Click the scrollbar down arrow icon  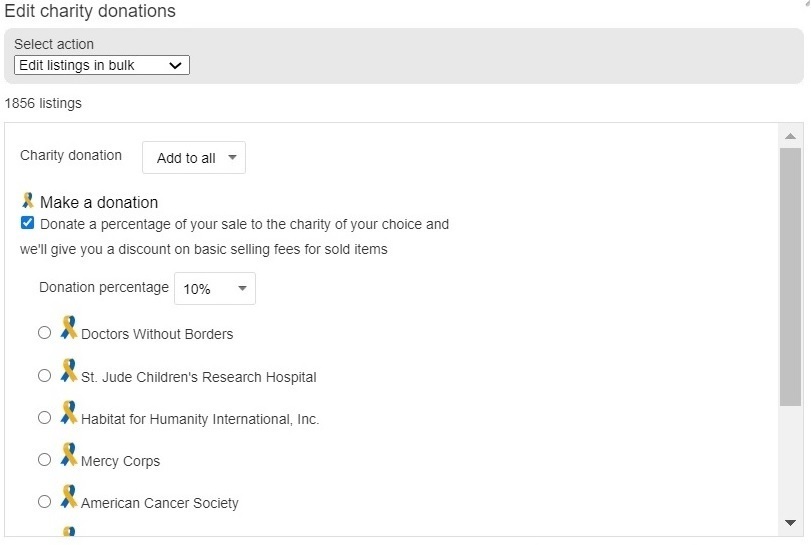point(790,523)
